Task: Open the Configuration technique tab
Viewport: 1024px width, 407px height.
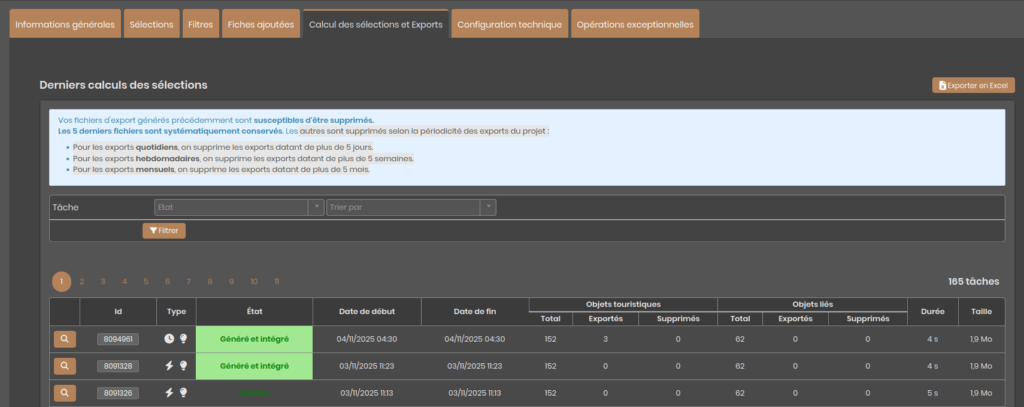Action: click(510, 23)
